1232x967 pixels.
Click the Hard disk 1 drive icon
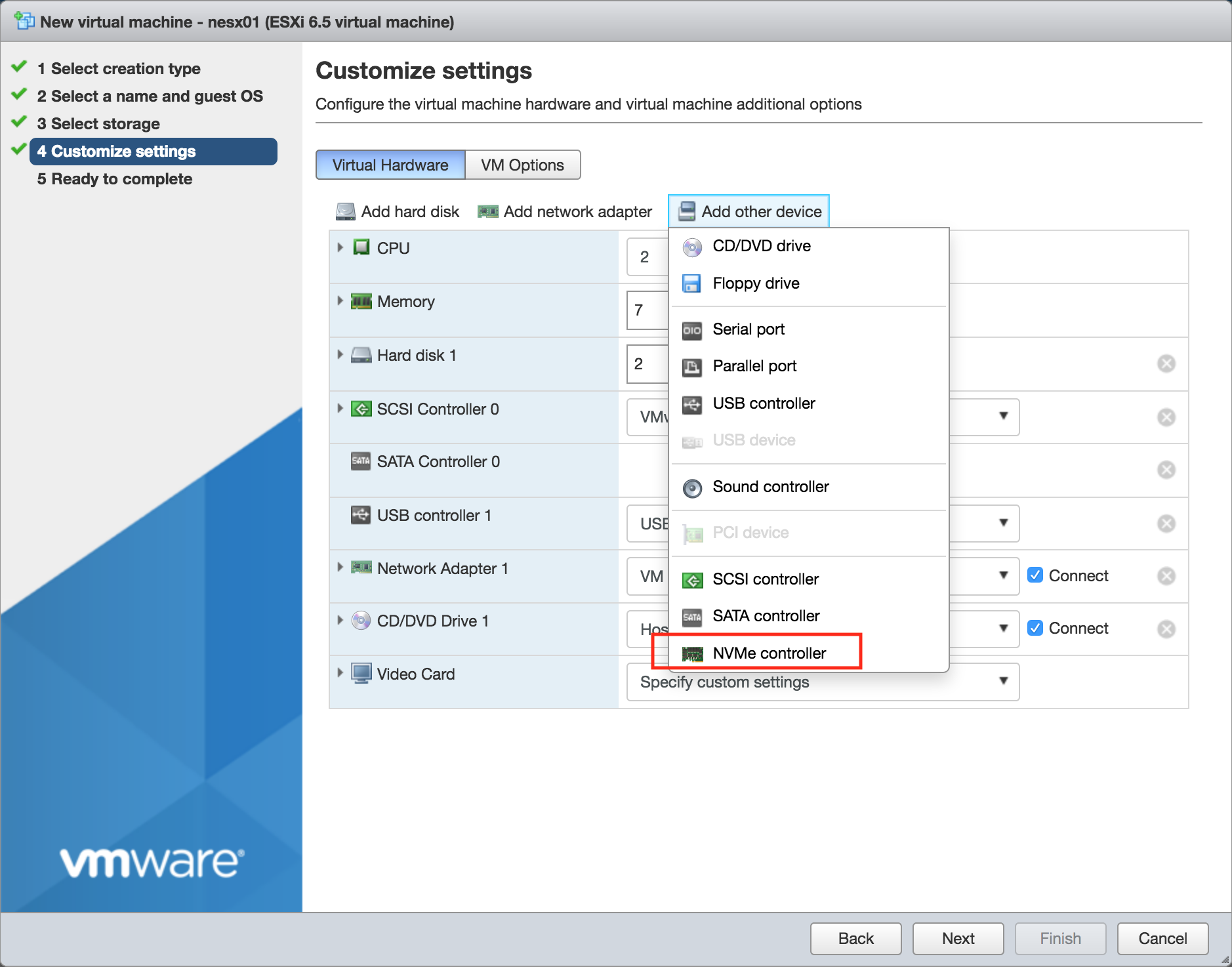point(361,355)
